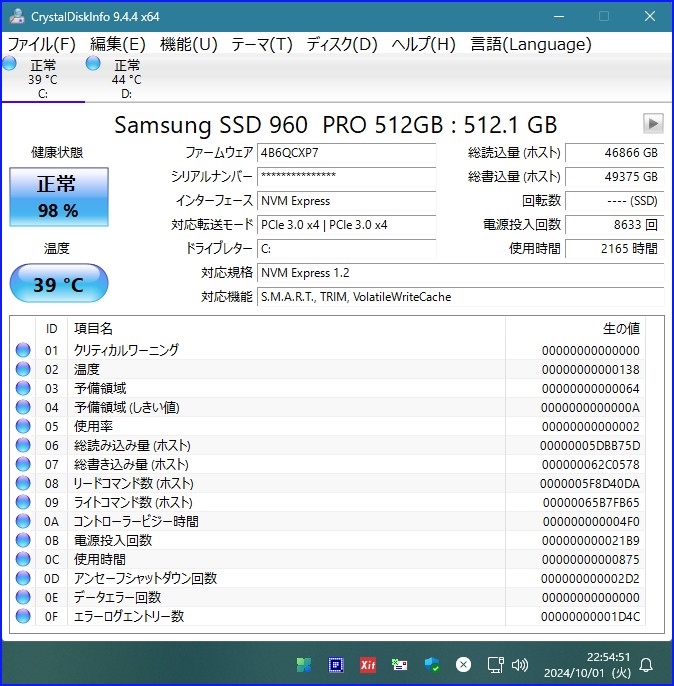Click the power on count 8633 回
This screenshot has width=674, height=686.
[615, 225]
